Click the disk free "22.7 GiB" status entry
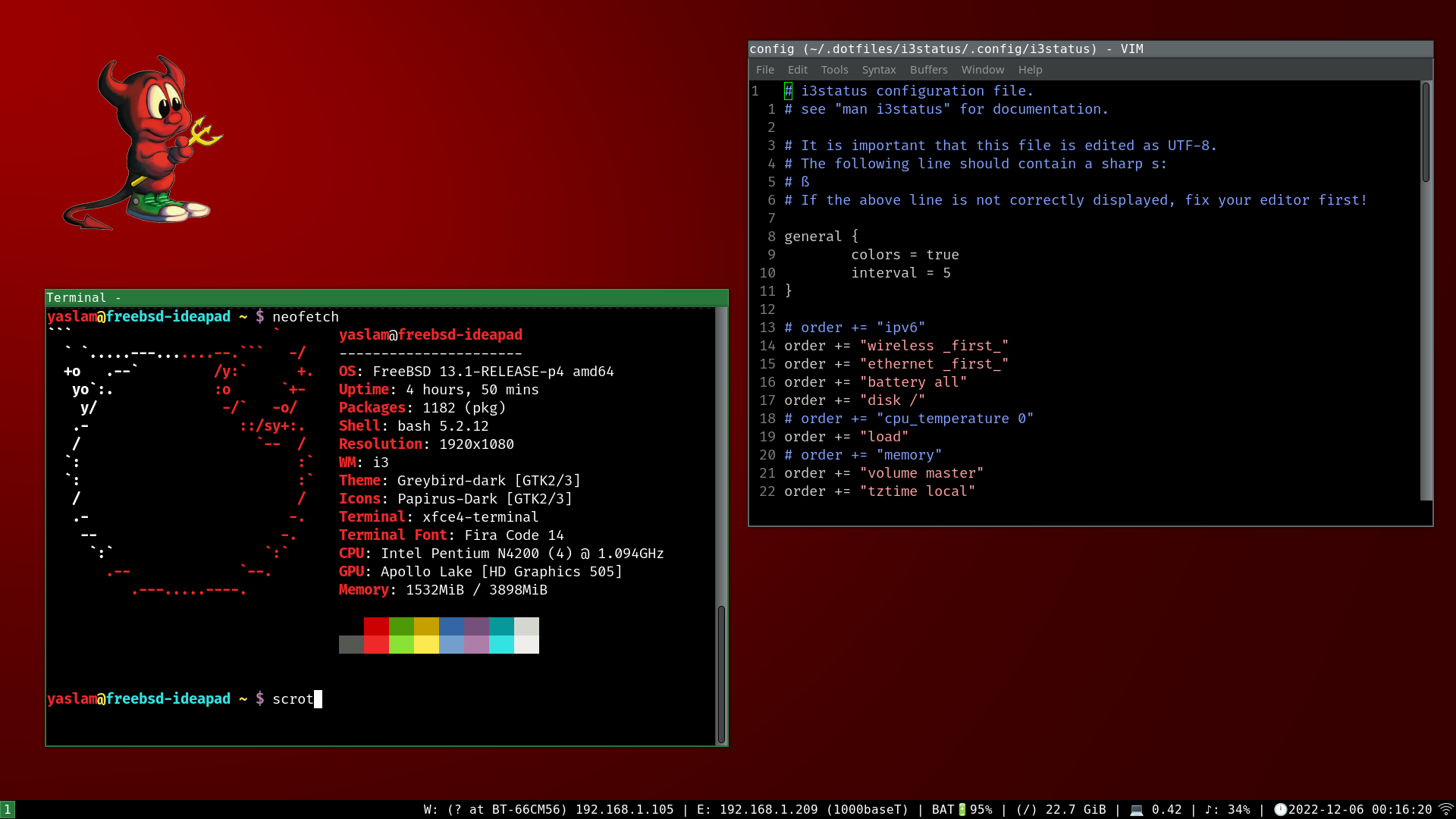The image size is (1456, 819). pos(1061,810)
